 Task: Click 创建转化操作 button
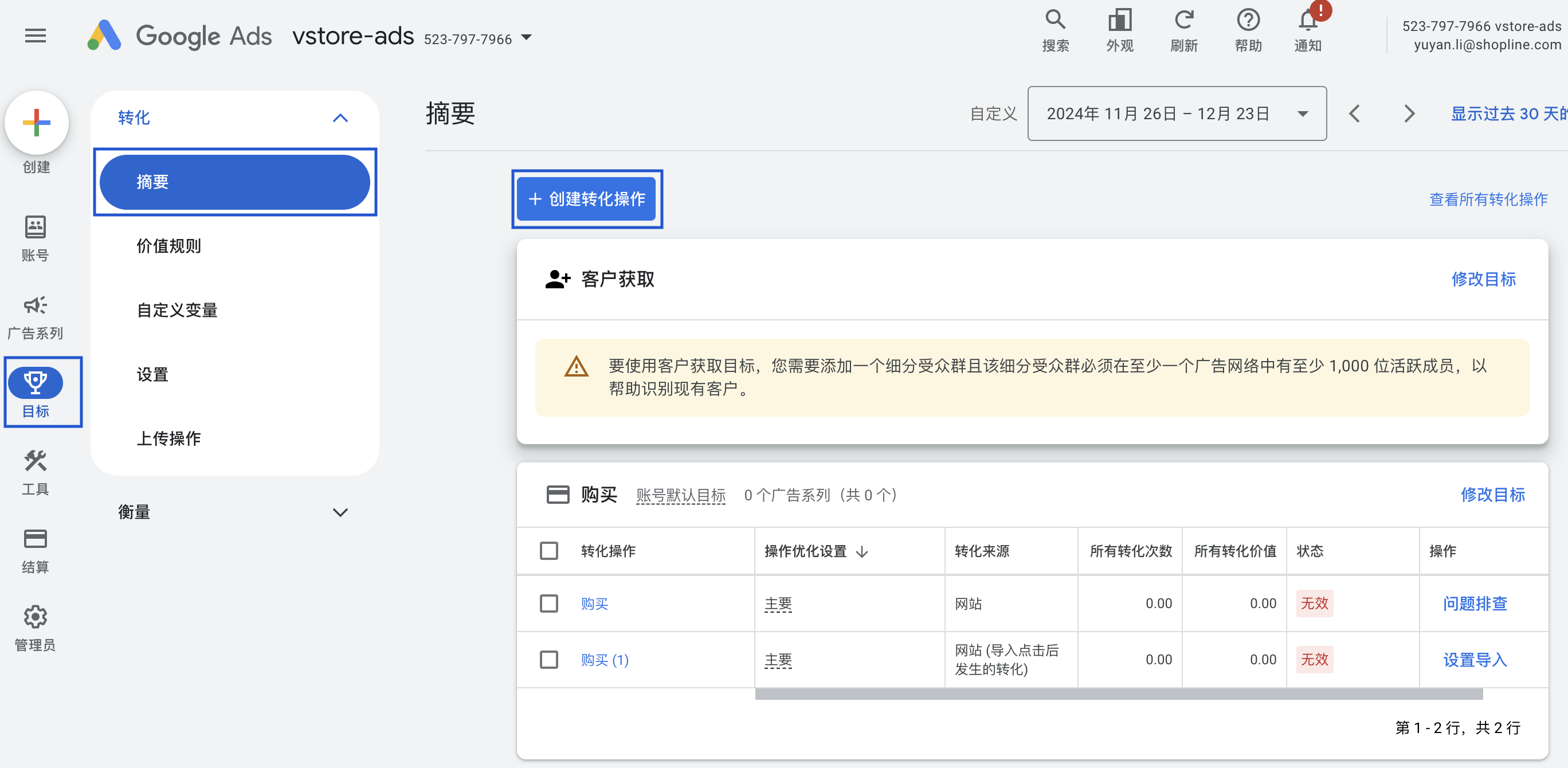pyautogui.click(x=586, y=199)
